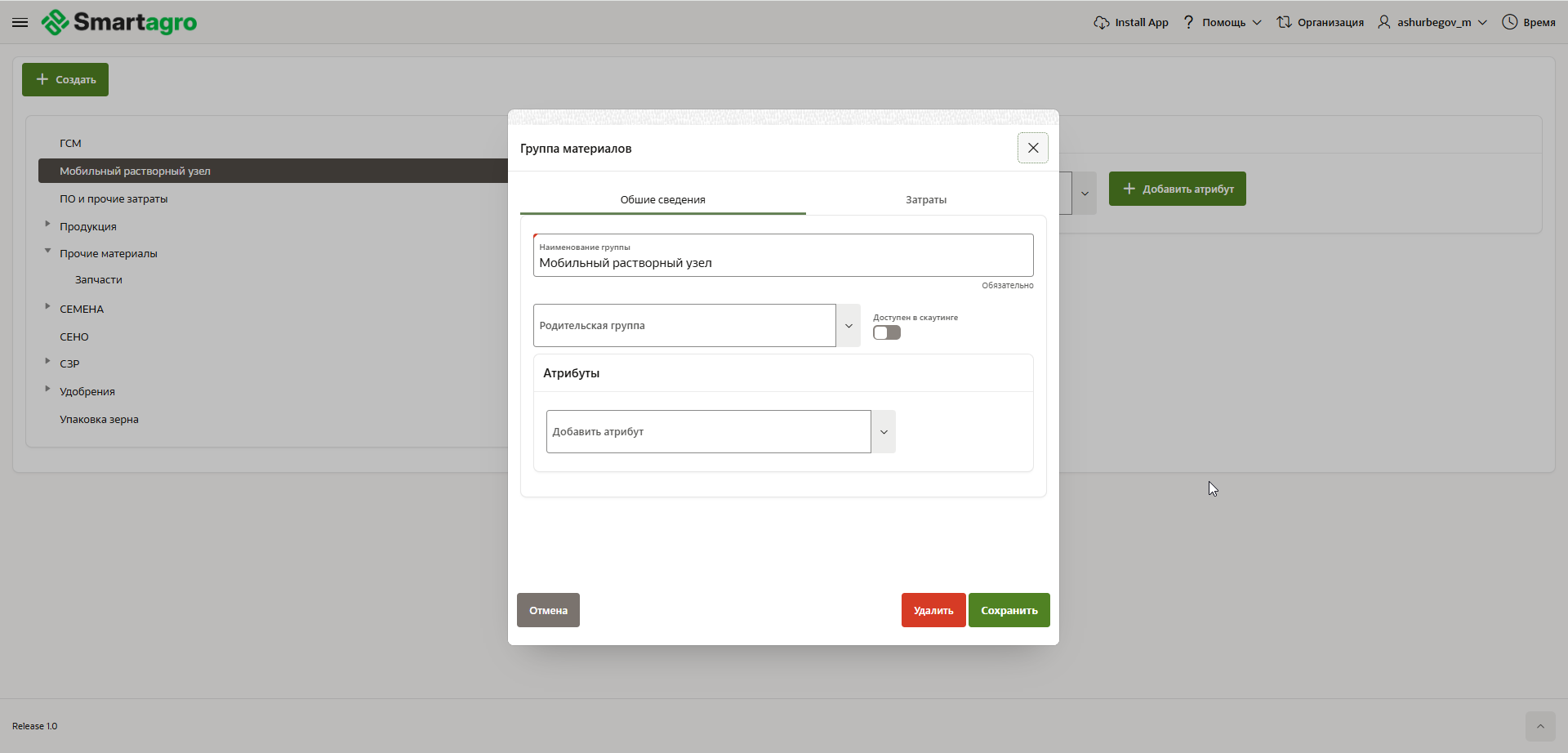Click the Install App cloud icon

point(1101,22)
